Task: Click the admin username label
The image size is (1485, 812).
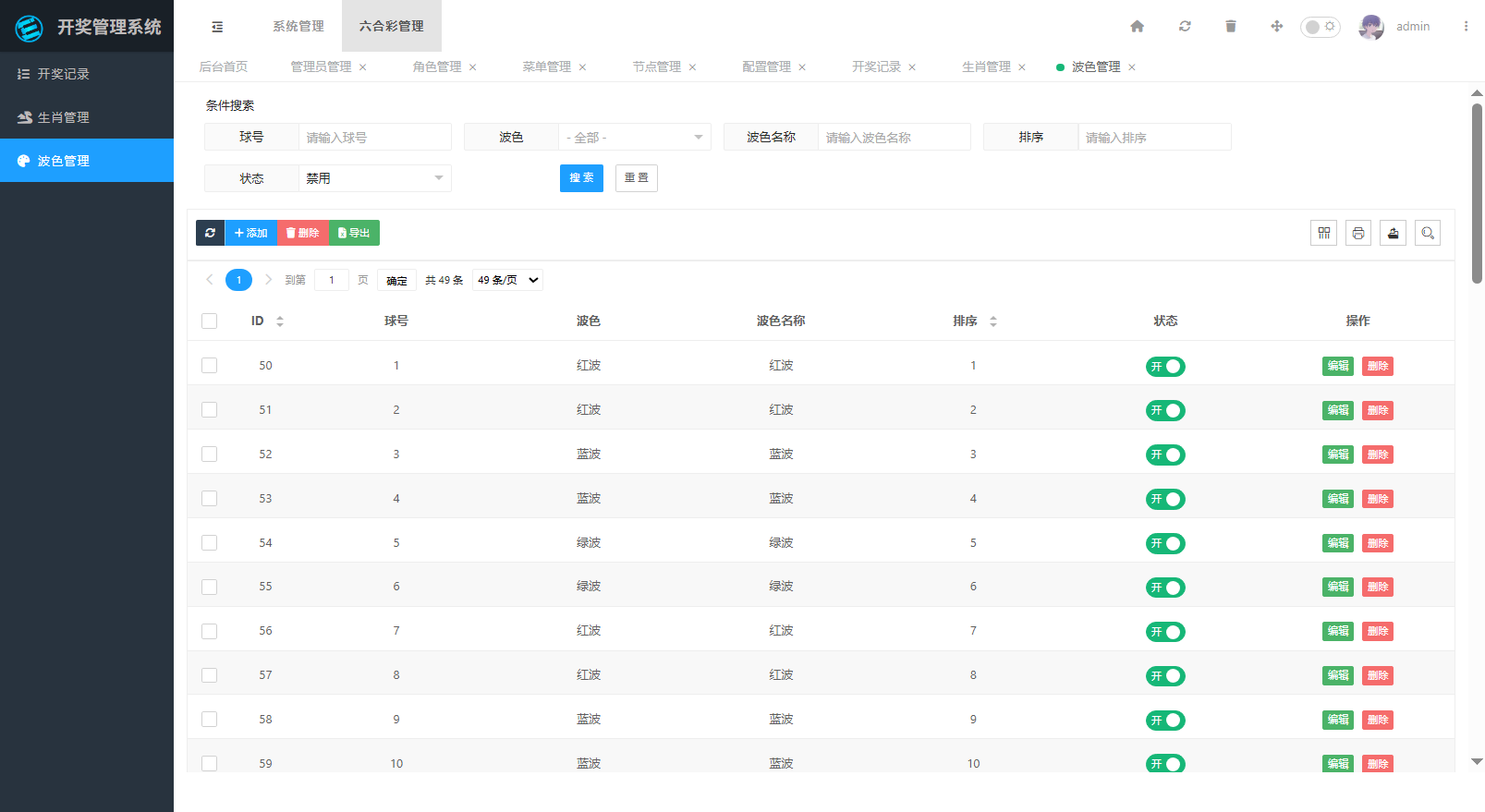Action: point(1413,27)
